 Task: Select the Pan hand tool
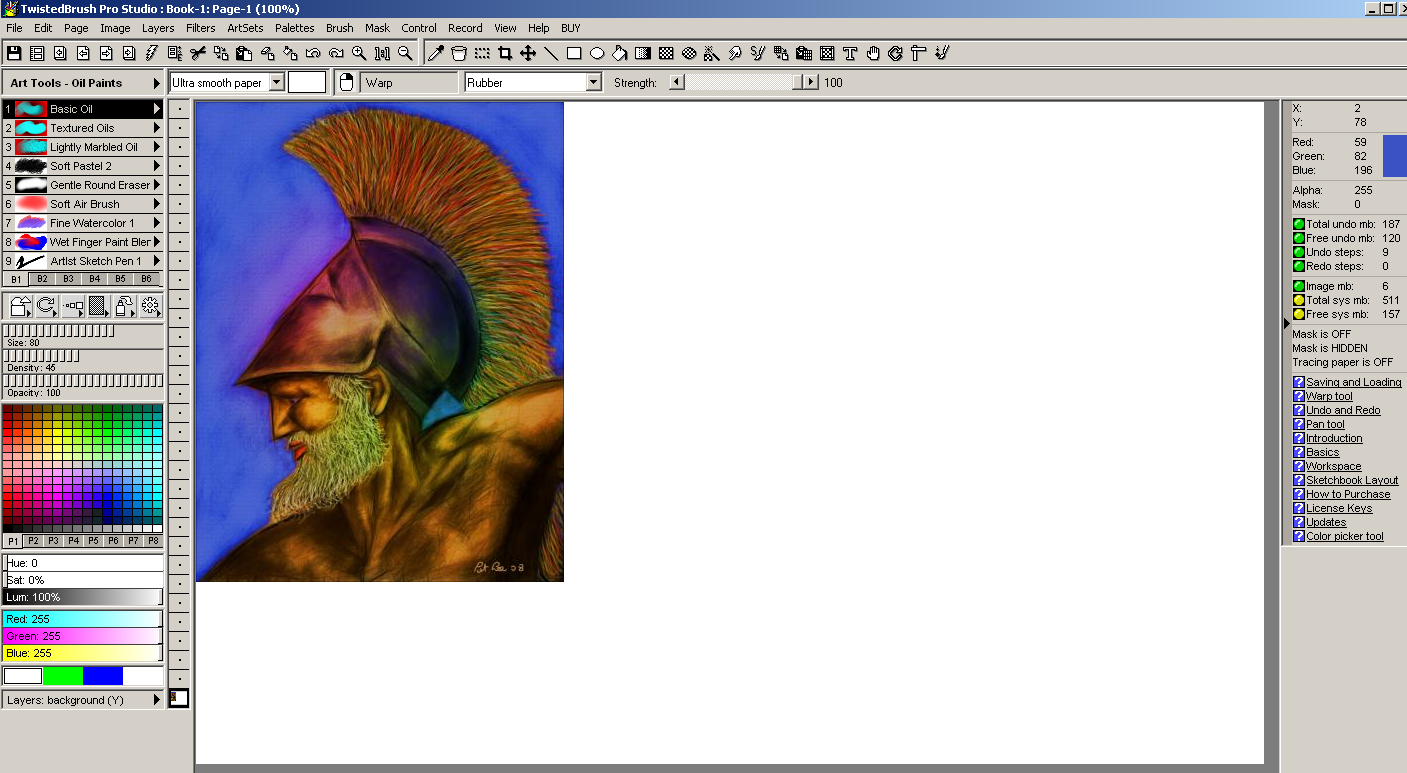[873, 53]
